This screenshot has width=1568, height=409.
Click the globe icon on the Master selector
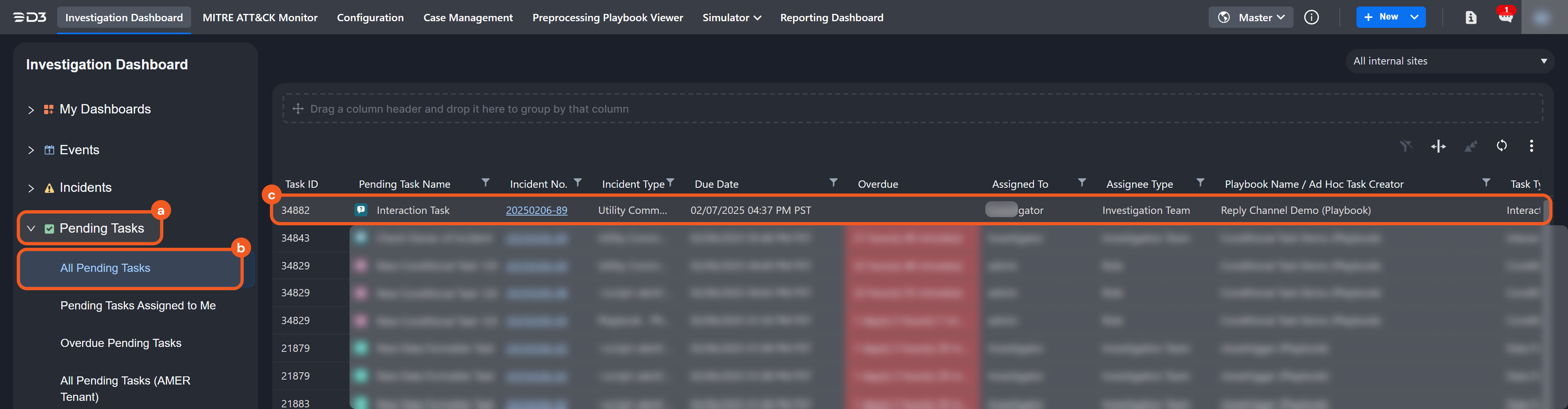pos(1224,18)
